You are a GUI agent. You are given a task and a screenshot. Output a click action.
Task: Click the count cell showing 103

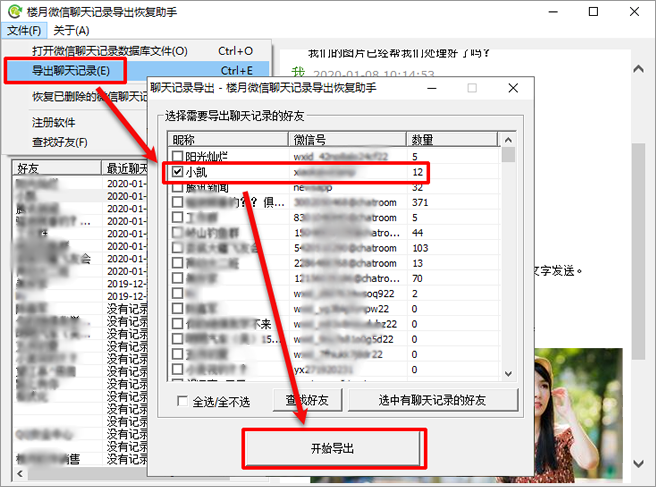pos(420,248)
